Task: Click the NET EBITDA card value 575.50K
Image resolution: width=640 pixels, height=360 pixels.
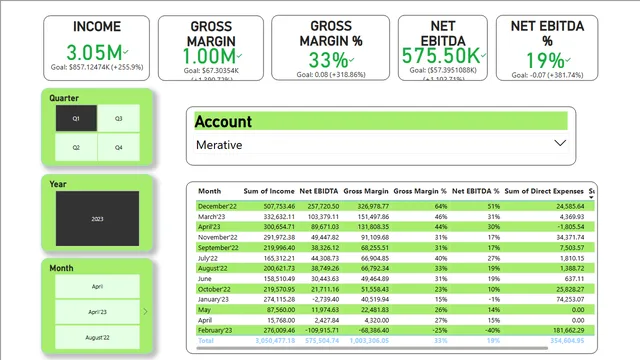Action: (x=441, y=56)
